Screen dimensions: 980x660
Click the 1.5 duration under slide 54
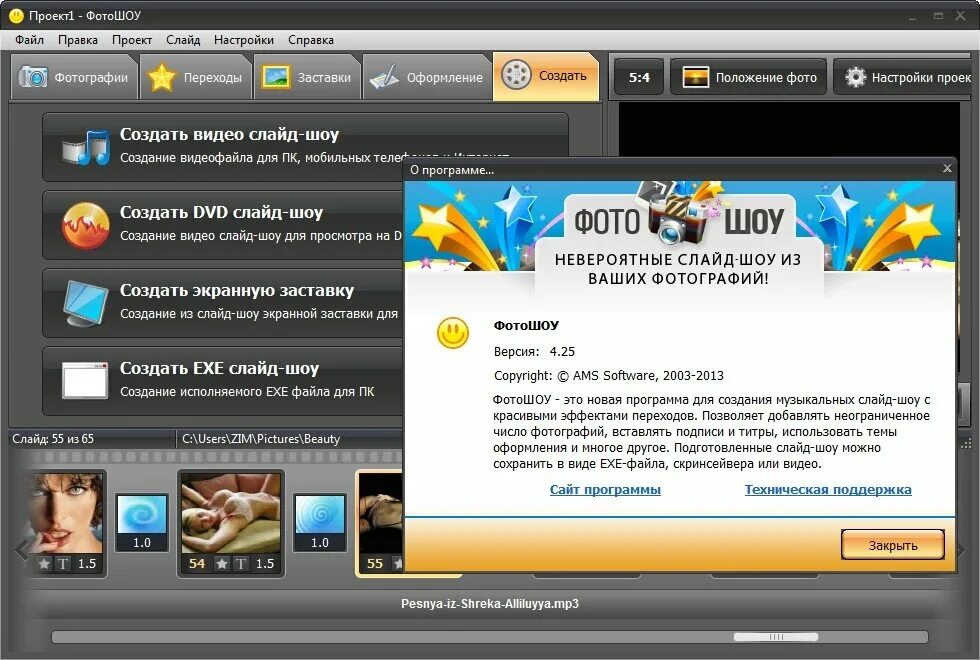[265, 564]
